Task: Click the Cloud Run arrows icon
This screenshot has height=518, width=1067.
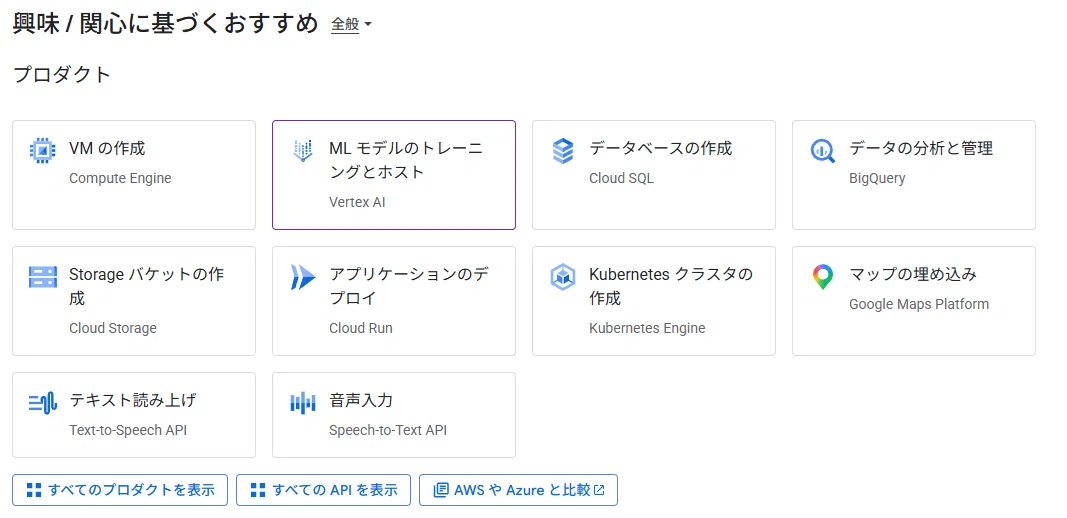Action: pos(303,277)
